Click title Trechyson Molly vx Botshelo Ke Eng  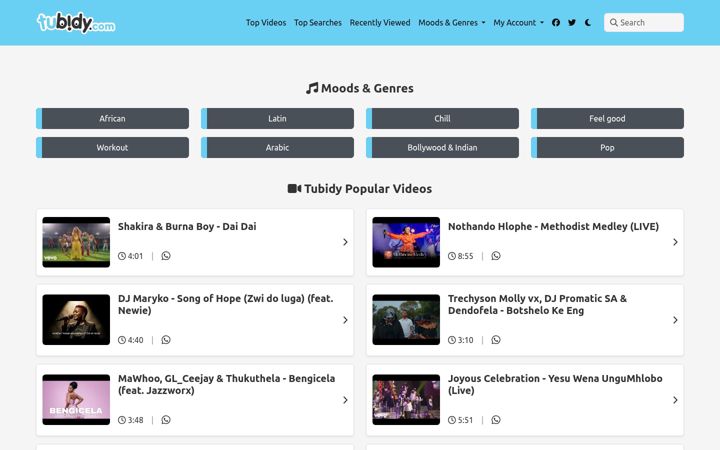point(537,304)
